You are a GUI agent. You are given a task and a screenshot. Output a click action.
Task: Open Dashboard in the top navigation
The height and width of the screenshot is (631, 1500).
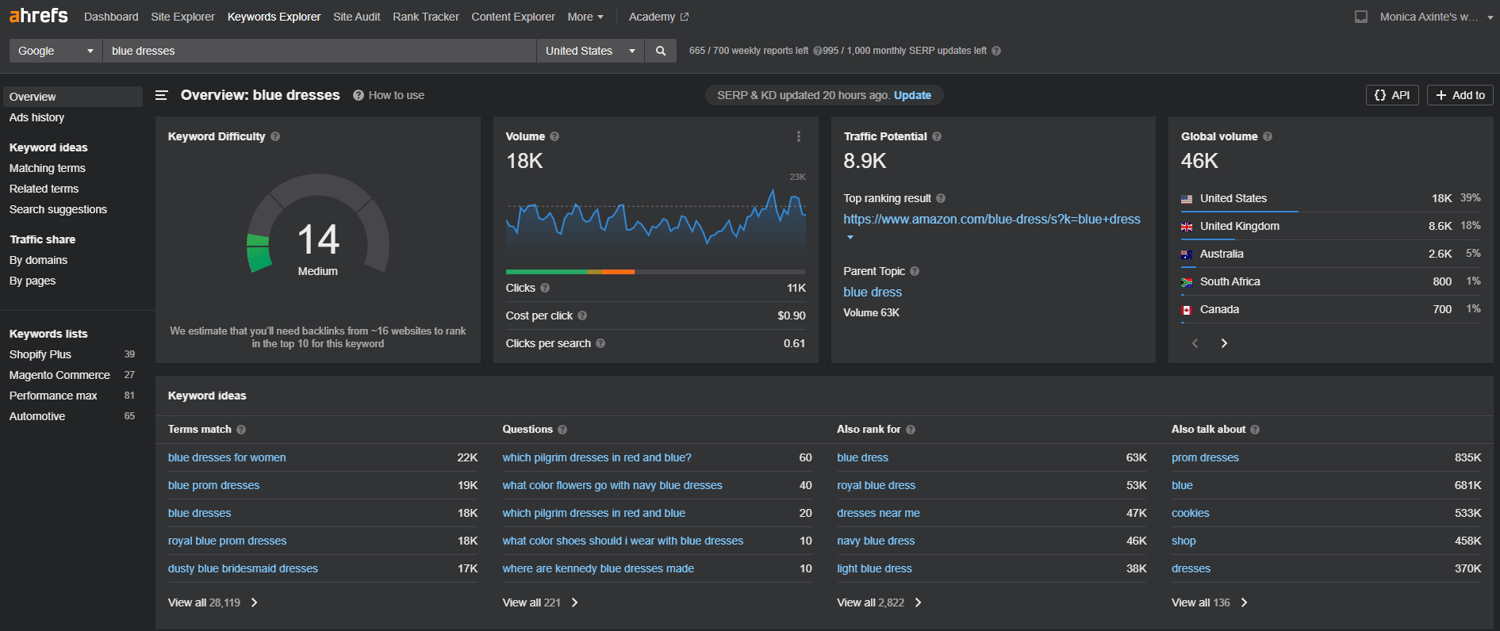111,17
